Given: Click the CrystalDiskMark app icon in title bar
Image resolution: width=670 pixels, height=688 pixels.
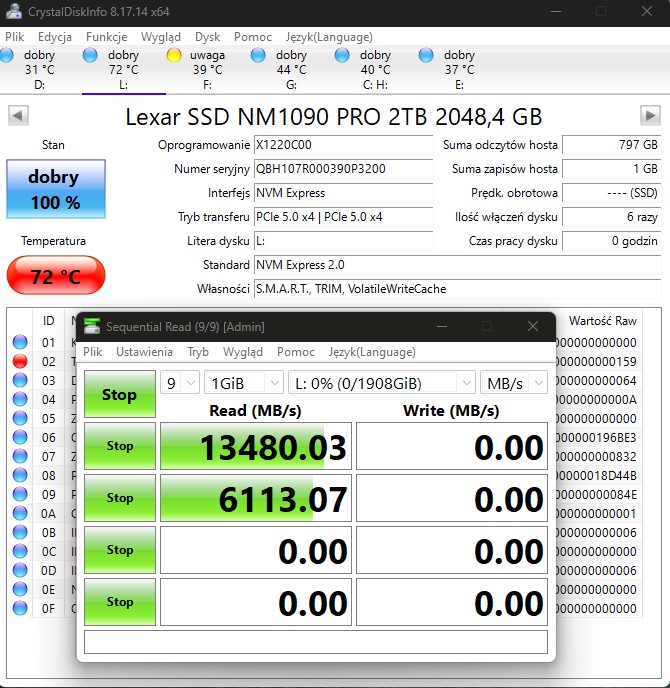Looking at the screenshot, I should 92,327.
